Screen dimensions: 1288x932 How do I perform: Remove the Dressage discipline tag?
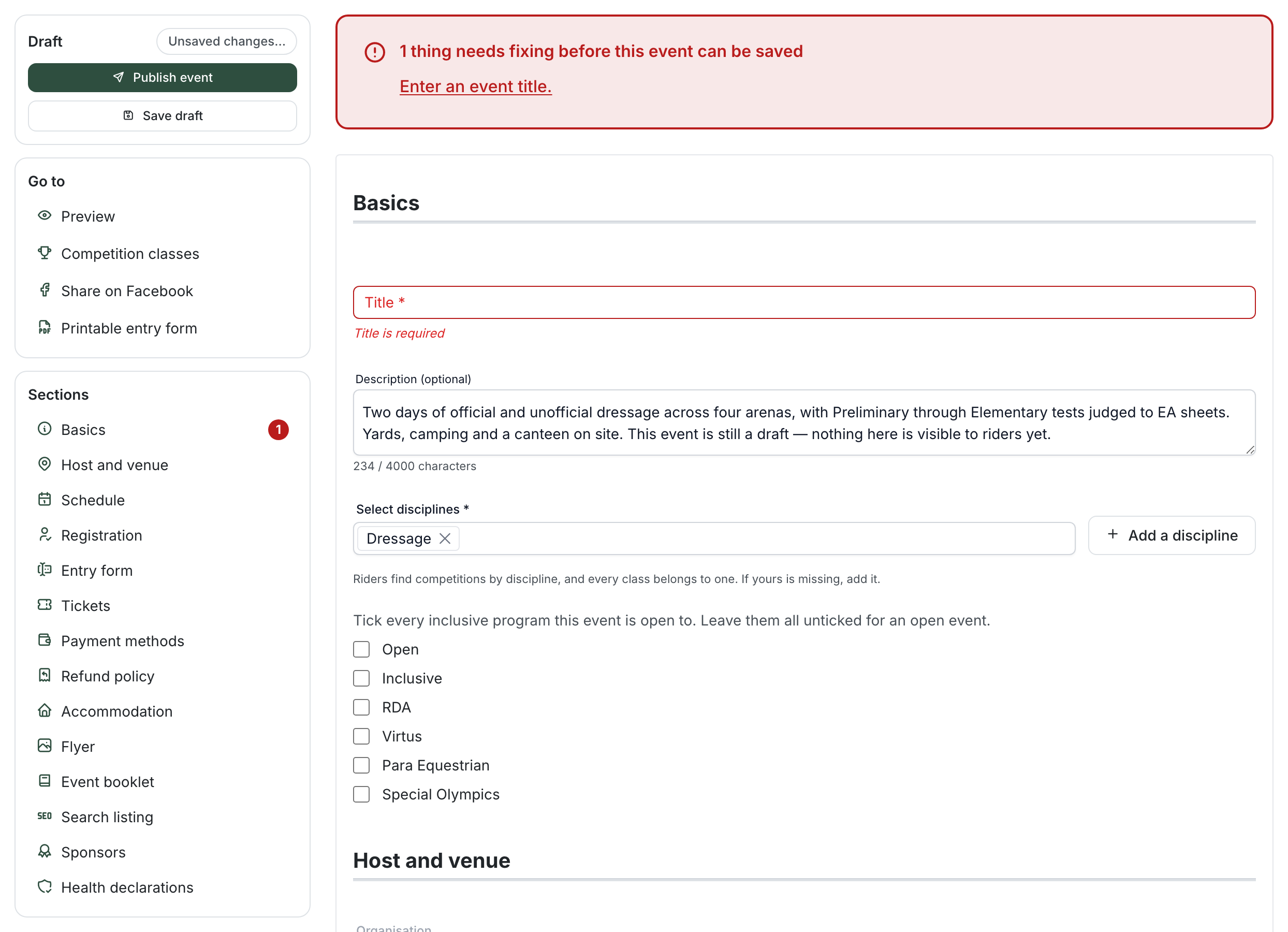click(445, 538)
